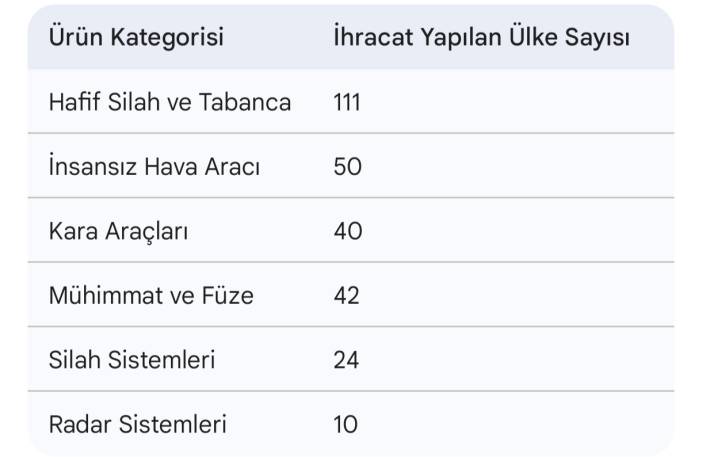Screen dimensions: 702x457
Task: Click the İhracat Yapılan Ülke Sayısı header
Action: 482,37
